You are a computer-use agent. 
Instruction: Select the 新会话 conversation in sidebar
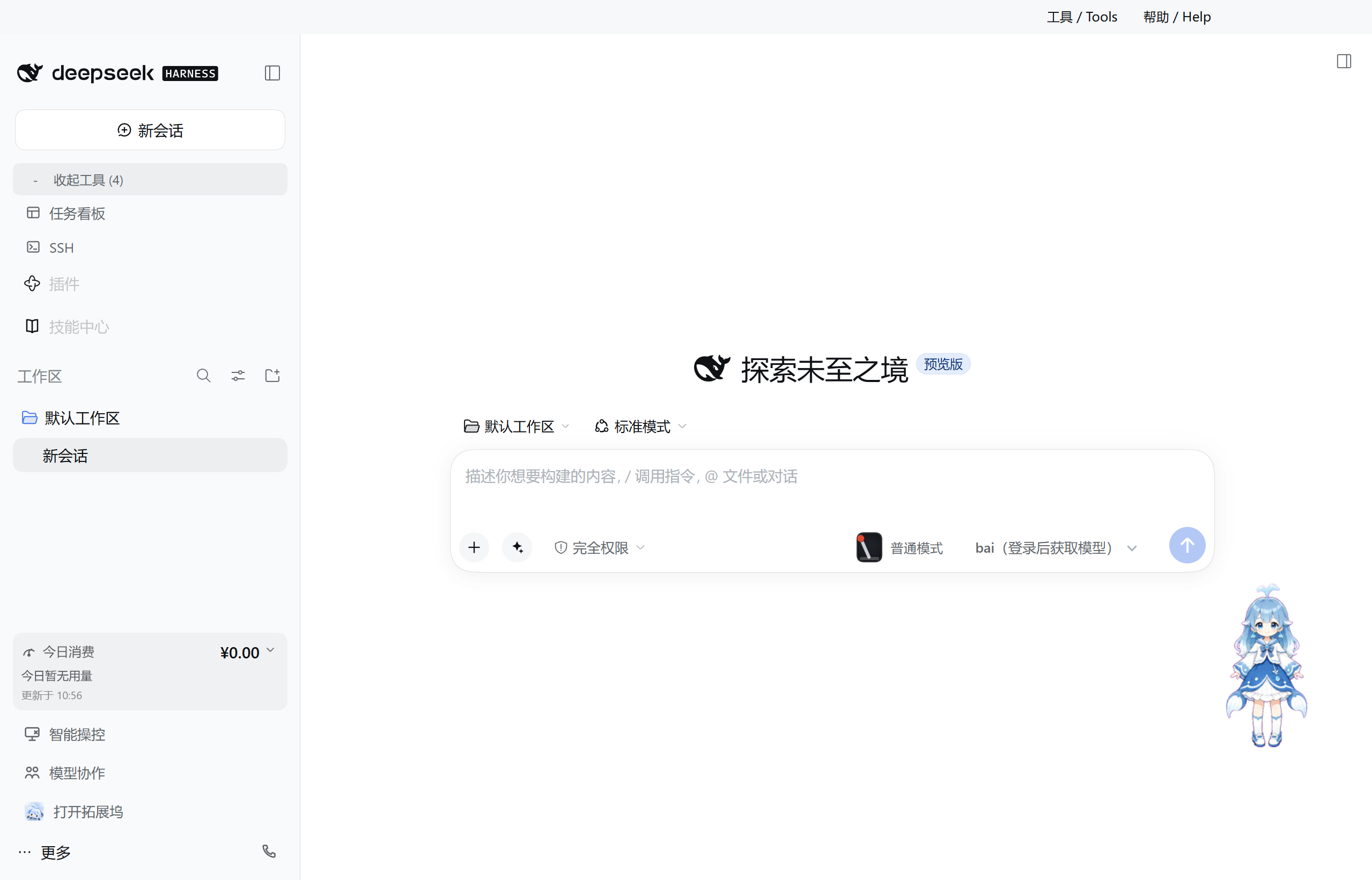[150, 456]
